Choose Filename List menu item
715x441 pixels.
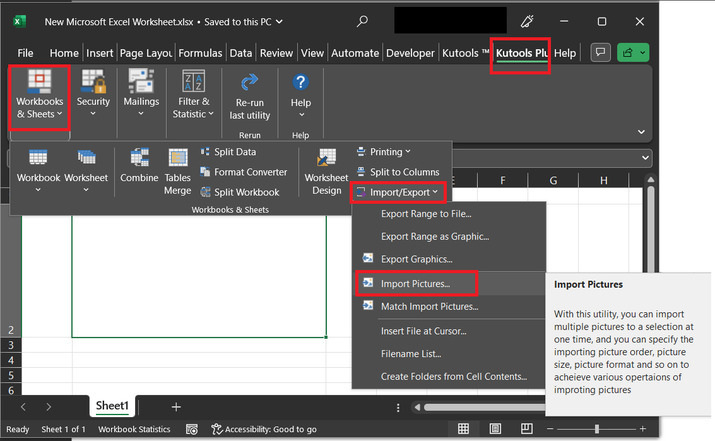tap(449, 354)
